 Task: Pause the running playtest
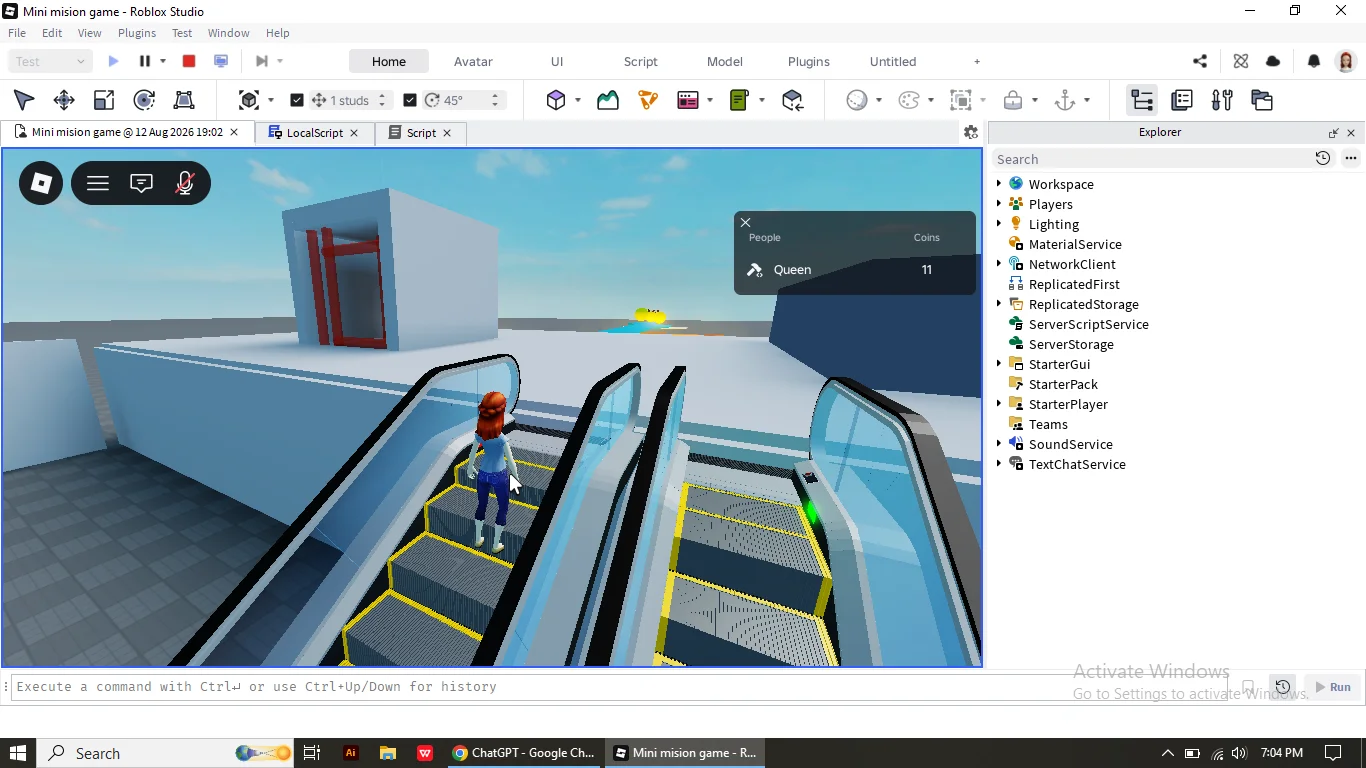pos(145,61)
